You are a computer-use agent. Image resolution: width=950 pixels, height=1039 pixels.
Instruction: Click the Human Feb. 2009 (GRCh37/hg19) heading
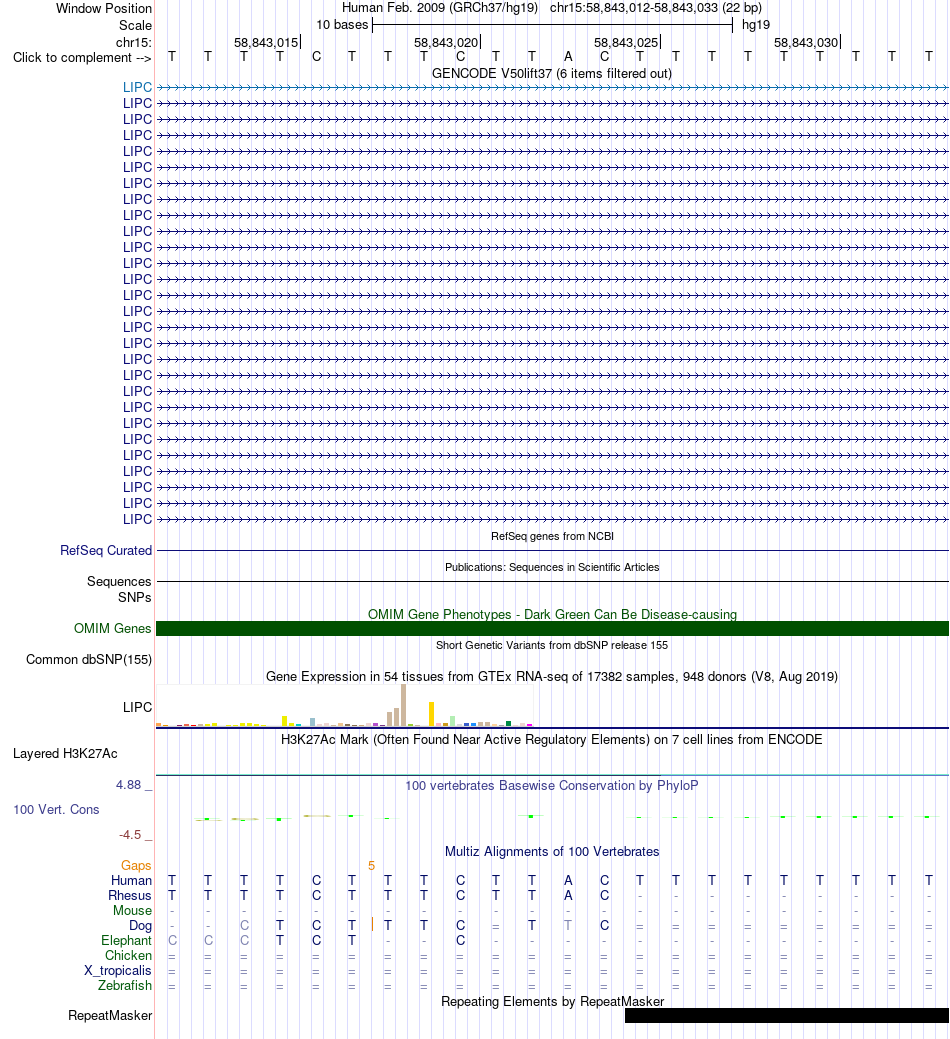(440, 8)
